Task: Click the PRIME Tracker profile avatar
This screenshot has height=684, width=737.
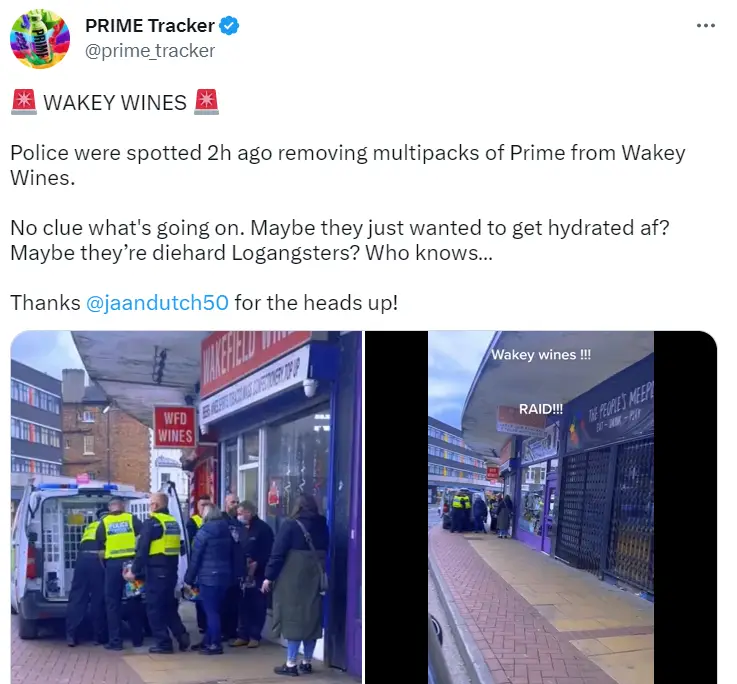Action: coord(40,39)
